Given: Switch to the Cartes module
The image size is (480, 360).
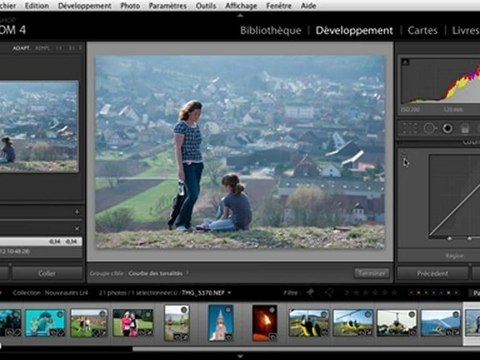Looking at the screenshot, I should [x=422, y=30].
